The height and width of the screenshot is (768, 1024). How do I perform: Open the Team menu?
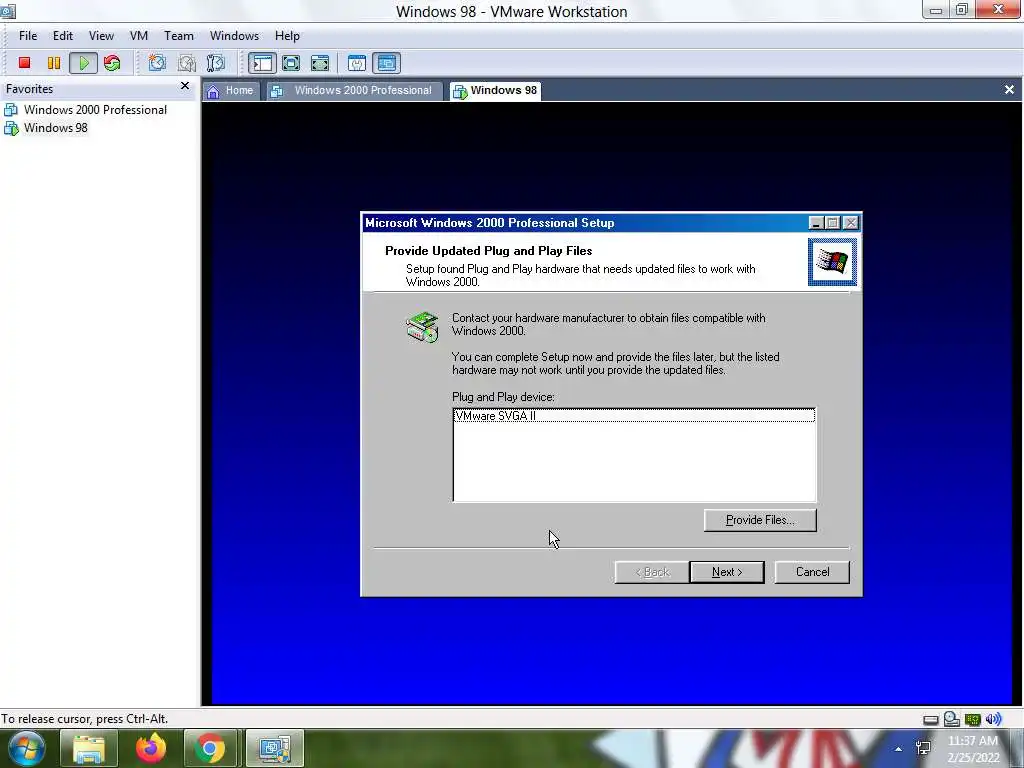click(178, 36)
